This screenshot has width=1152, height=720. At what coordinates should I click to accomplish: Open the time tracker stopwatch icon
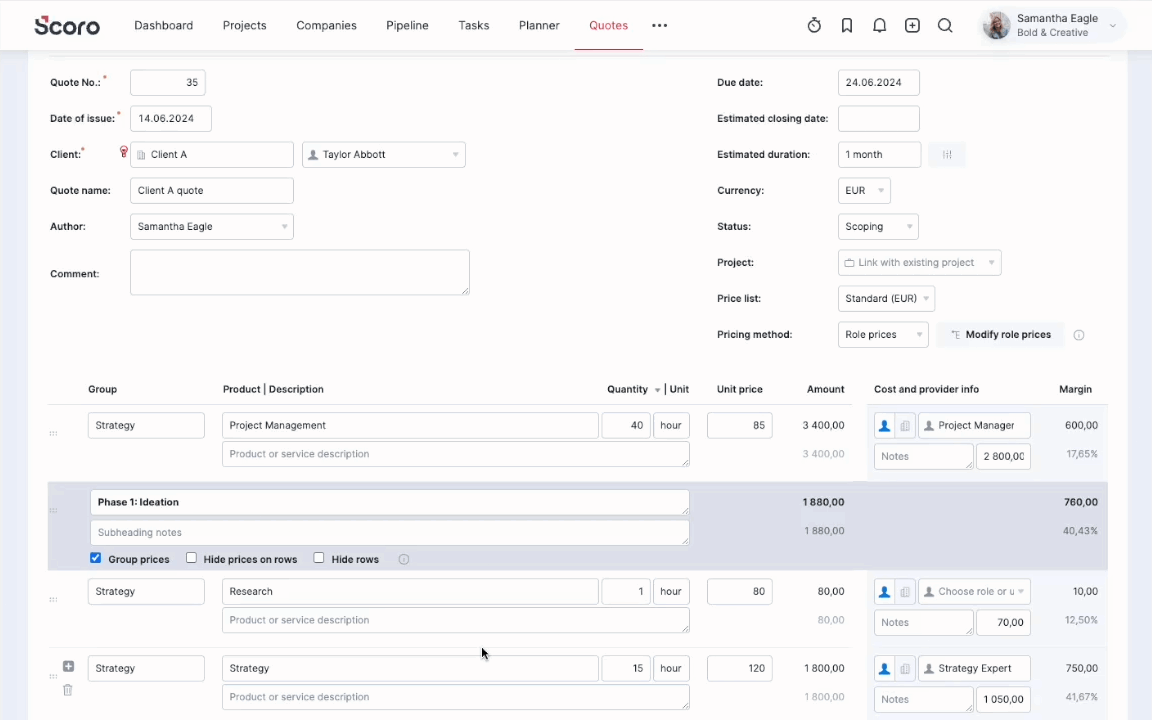coord(814,26)
